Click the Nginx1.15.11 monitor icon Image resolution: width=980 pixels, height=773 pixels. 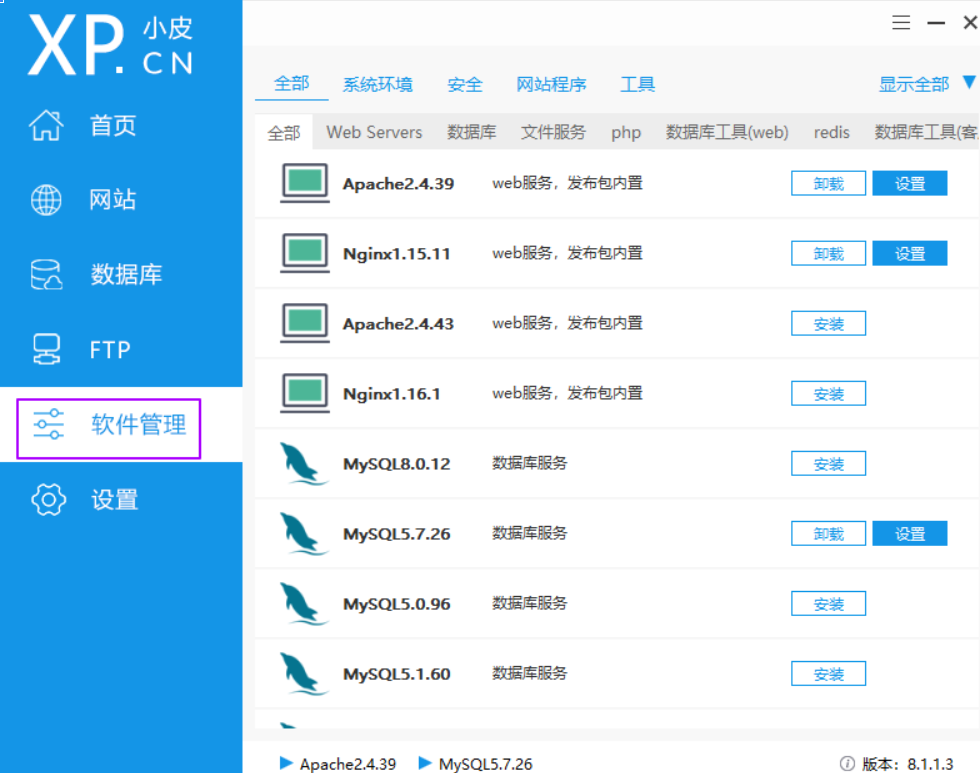coord(304,253)
